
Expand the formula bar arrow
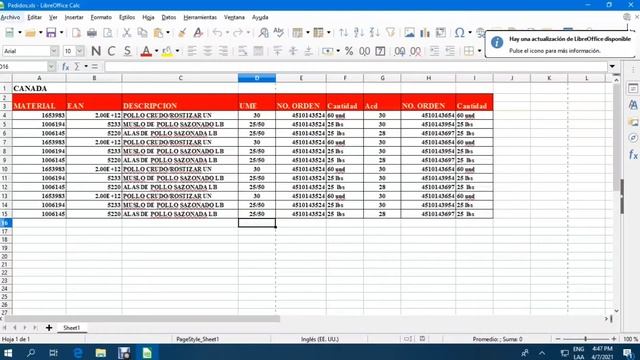(612, 67)
